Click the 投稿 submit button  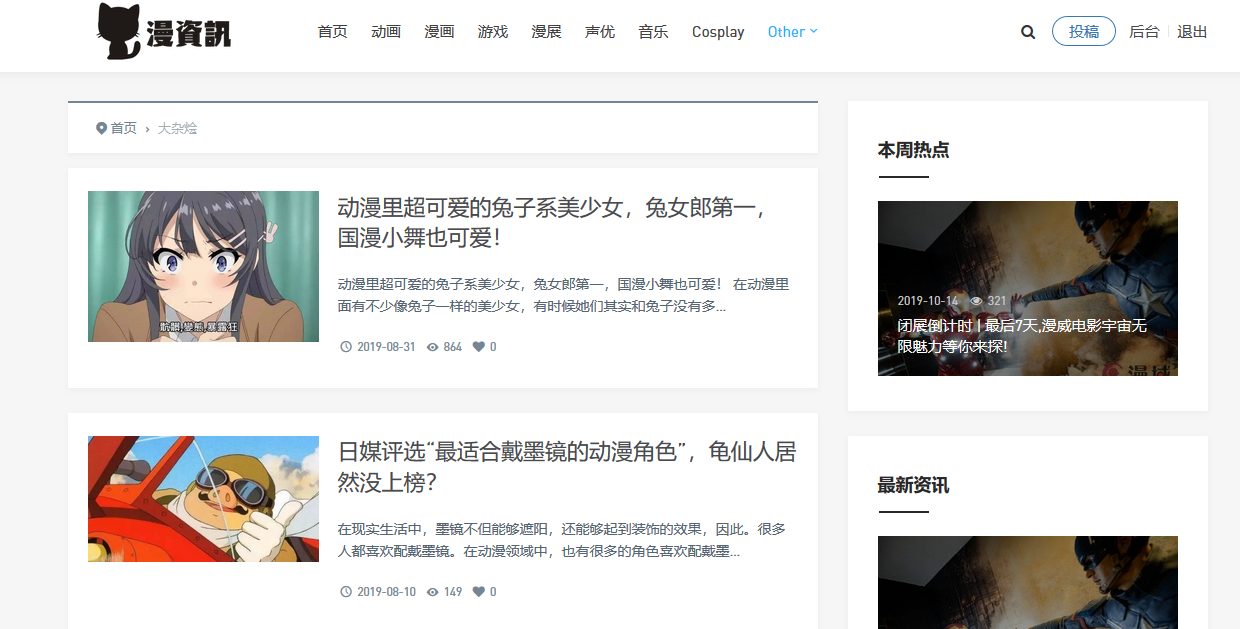point(1084,31)
